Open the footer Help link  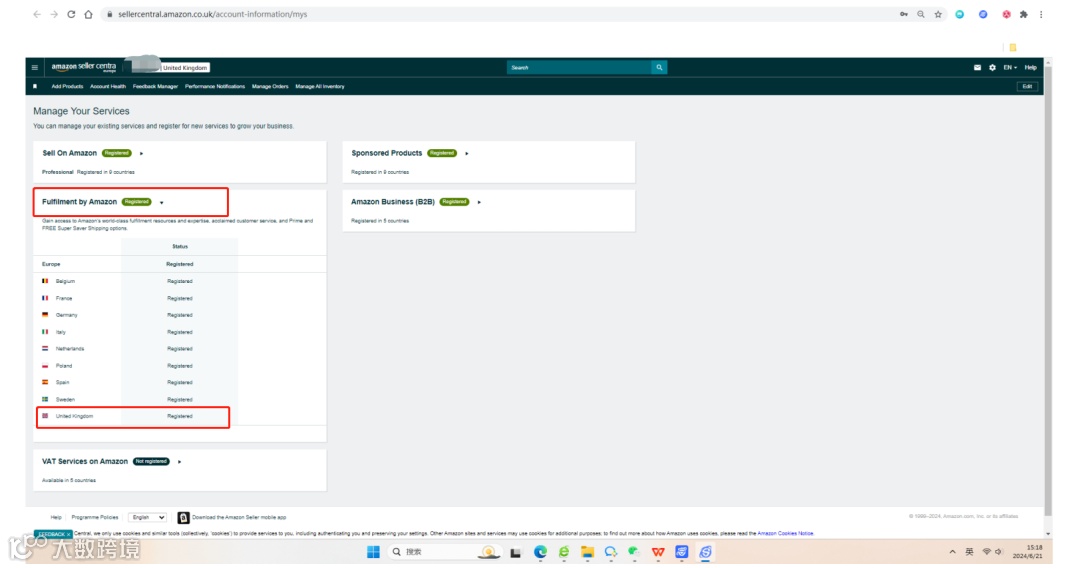point(56,517)
